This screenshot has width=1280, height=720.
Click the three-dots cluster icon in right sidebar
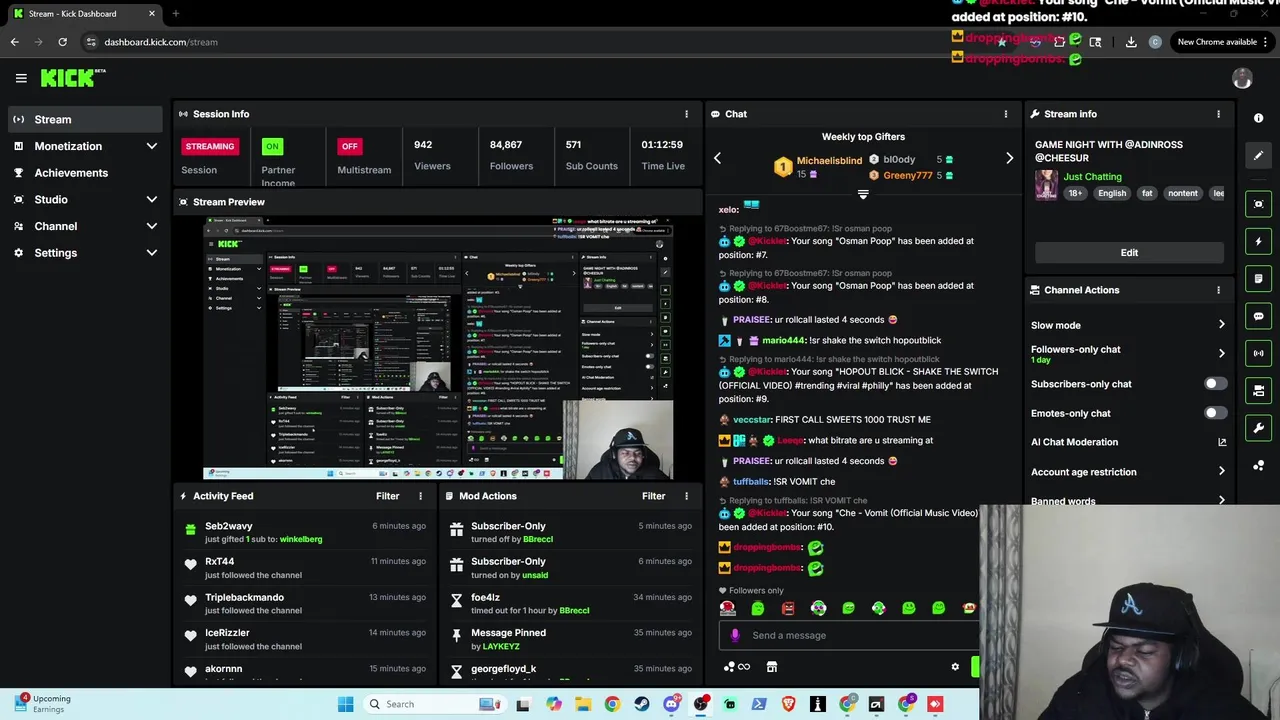coord(1258,466)
